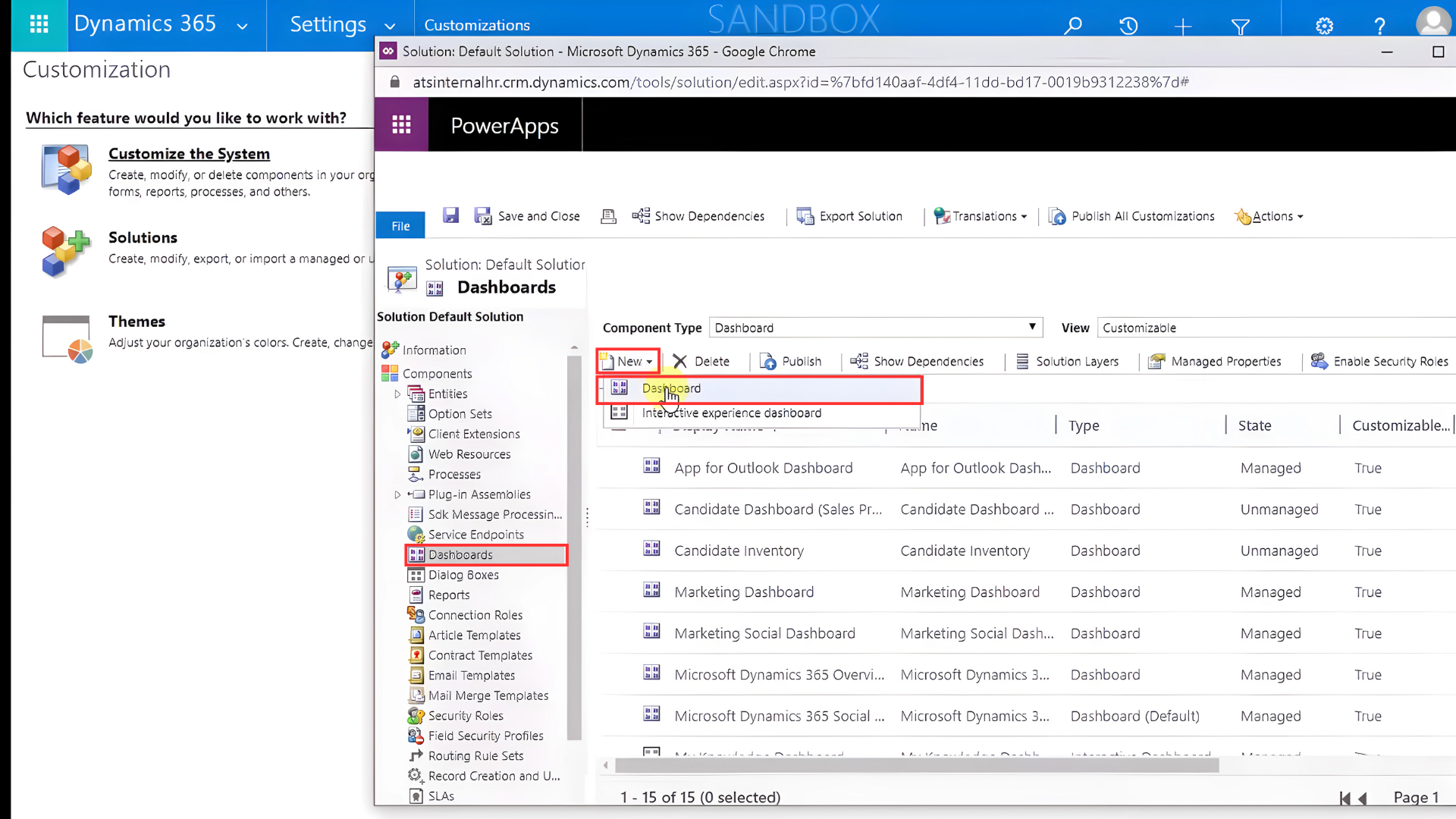
Task: Select Client Extensions tree item
Action: tap(463, 434)
